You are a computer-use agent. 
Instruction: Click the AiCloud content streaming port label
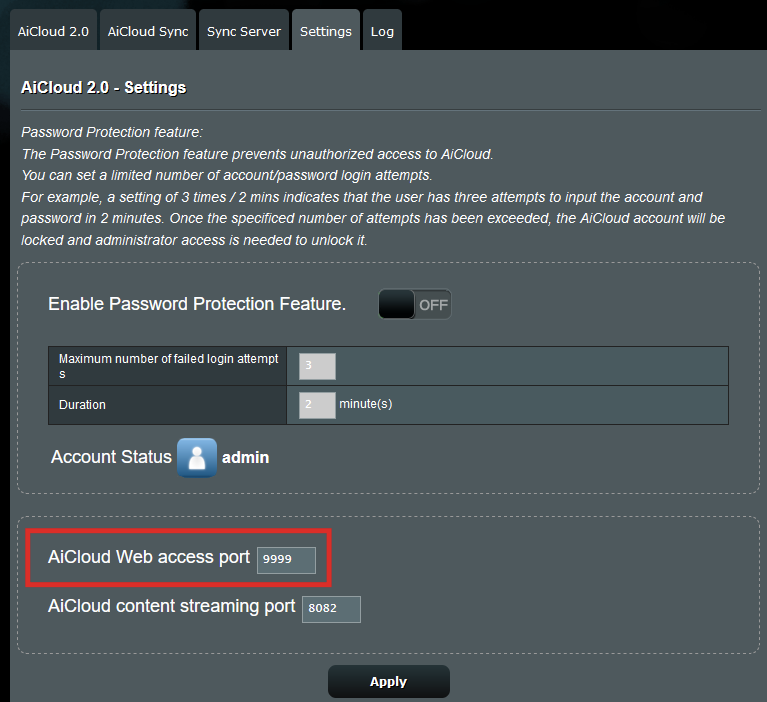pos(172,606)
